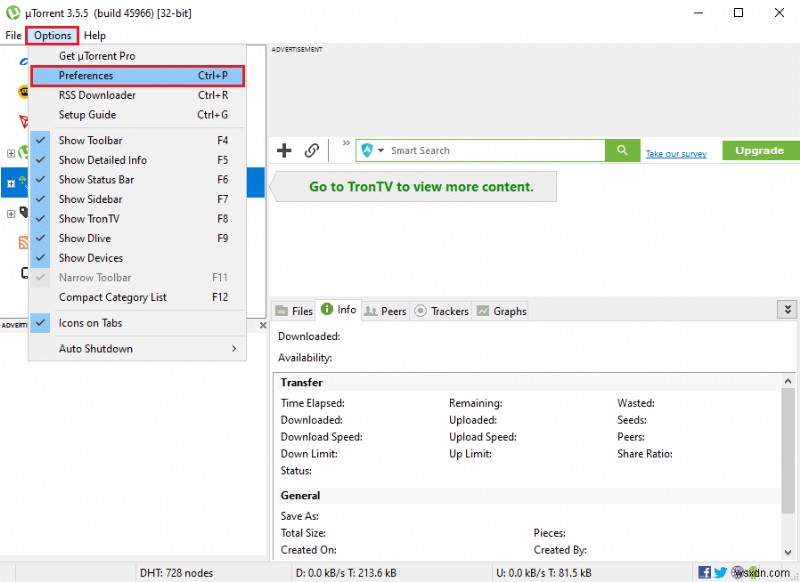
Task: Add a torrent using the plus icon
Action: [x=284, y=150]
